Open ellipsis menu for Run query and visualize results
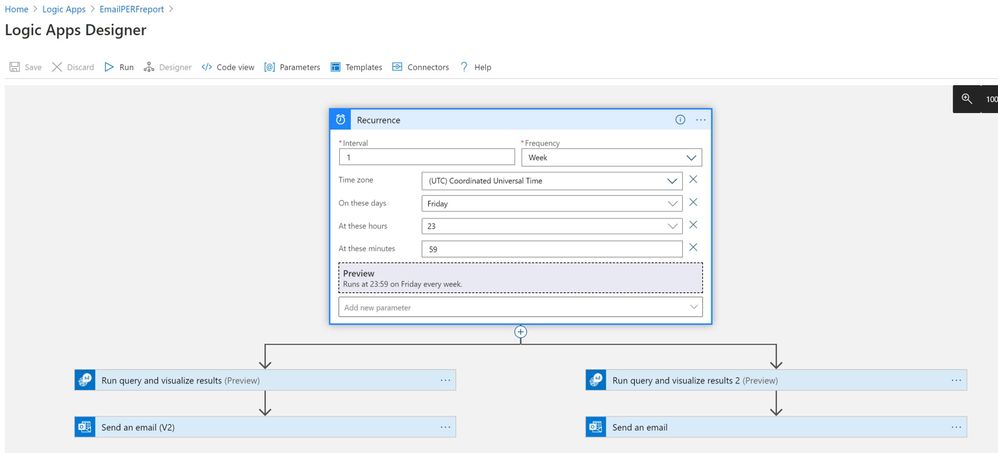This screenshot has width=998, height=453. pos(445,380)
